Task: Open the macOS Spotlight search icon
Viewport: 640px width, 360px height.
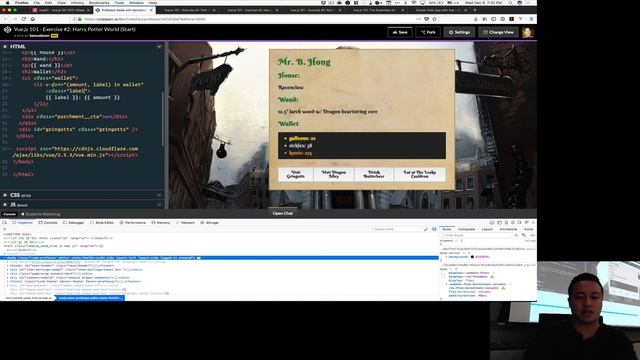Action: click(x=510, y=3)
